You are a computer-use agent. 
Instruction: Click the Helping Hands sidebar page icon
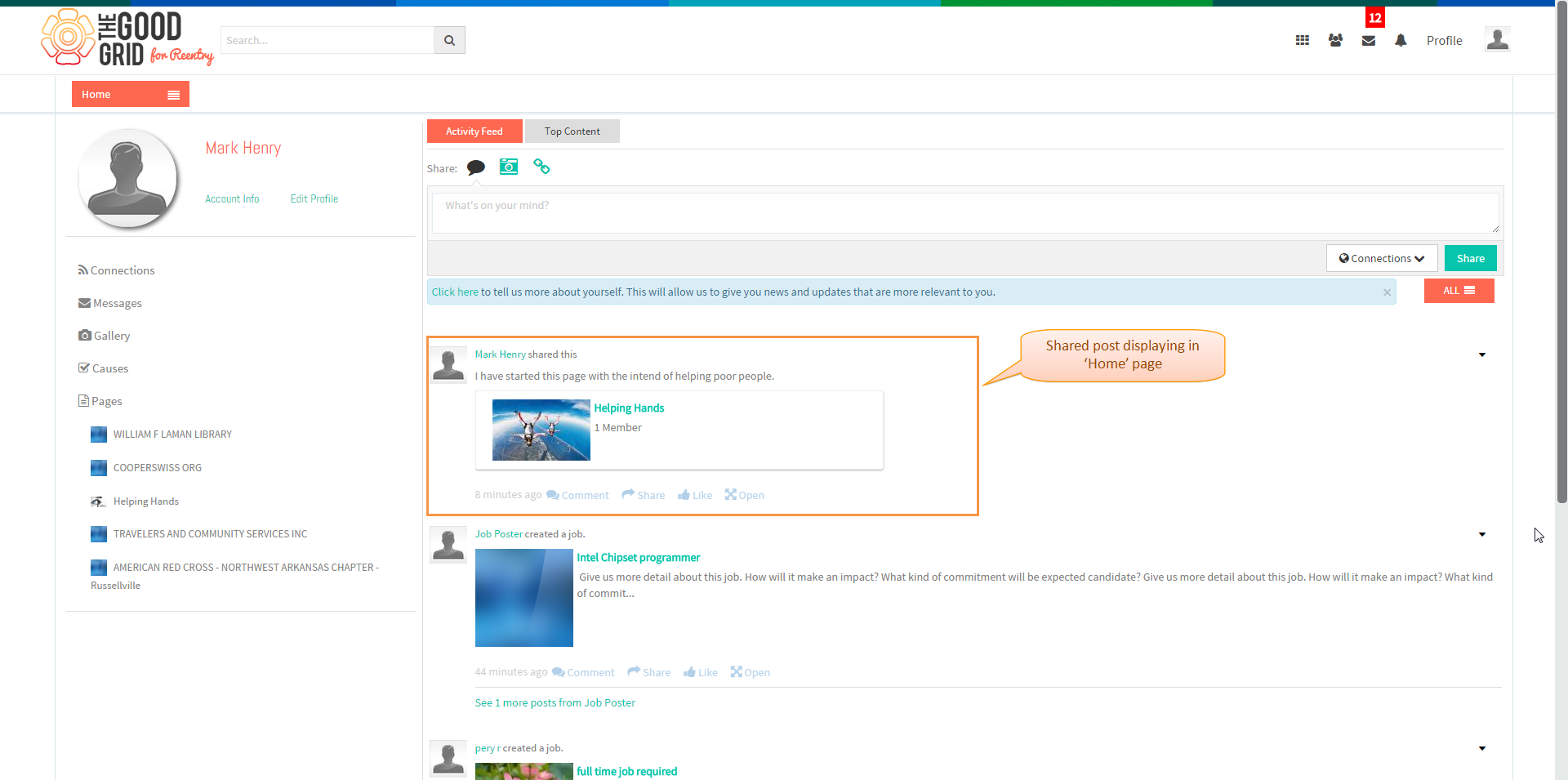point(99,501)
